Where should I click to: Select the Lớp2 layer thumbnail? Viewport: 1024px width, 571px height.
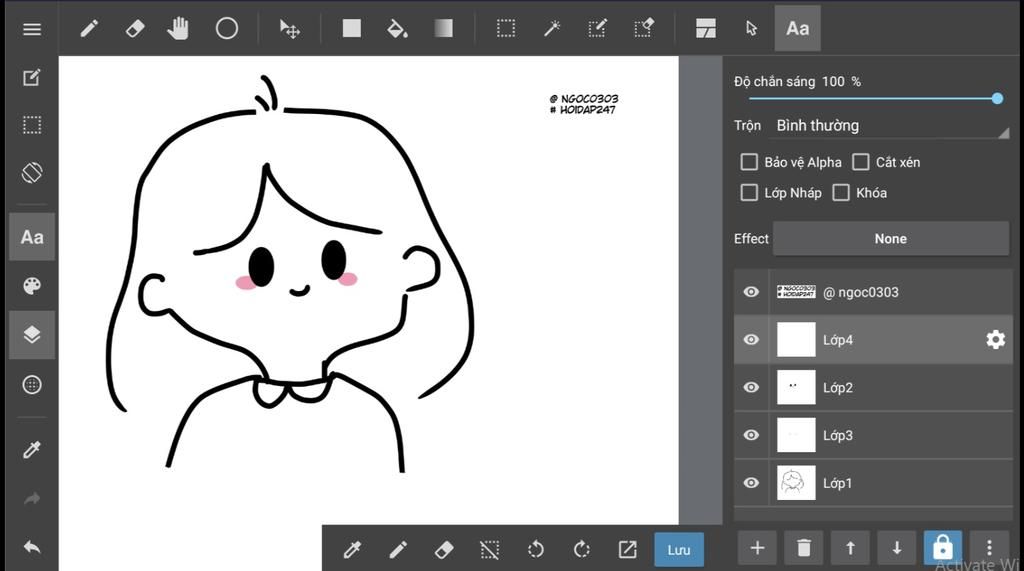point(796,387)
